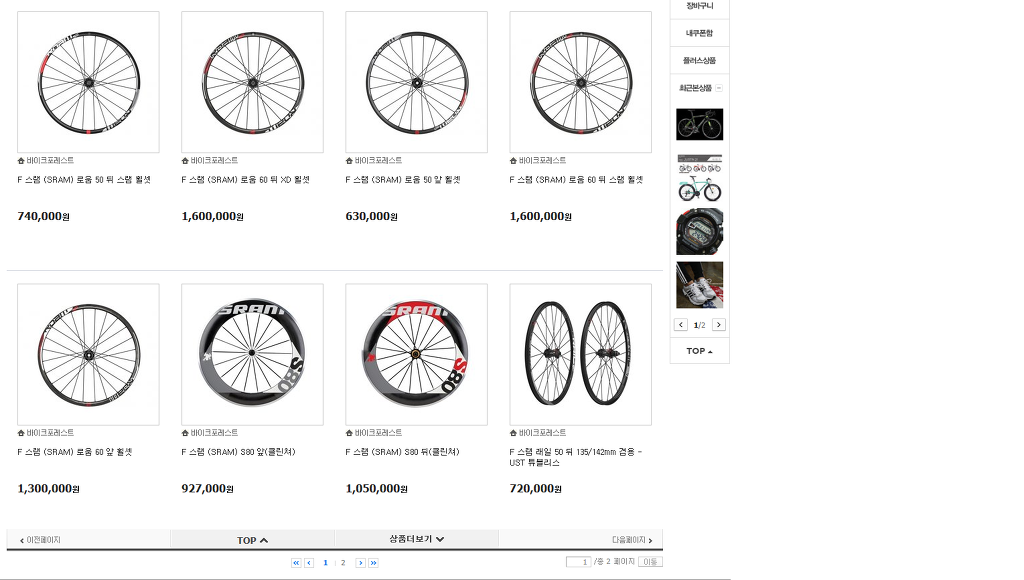
Task: Click 'F 스램 (SRAM) 로움 60 뒤 XD 휠셋' title
Action: point(246,180)
